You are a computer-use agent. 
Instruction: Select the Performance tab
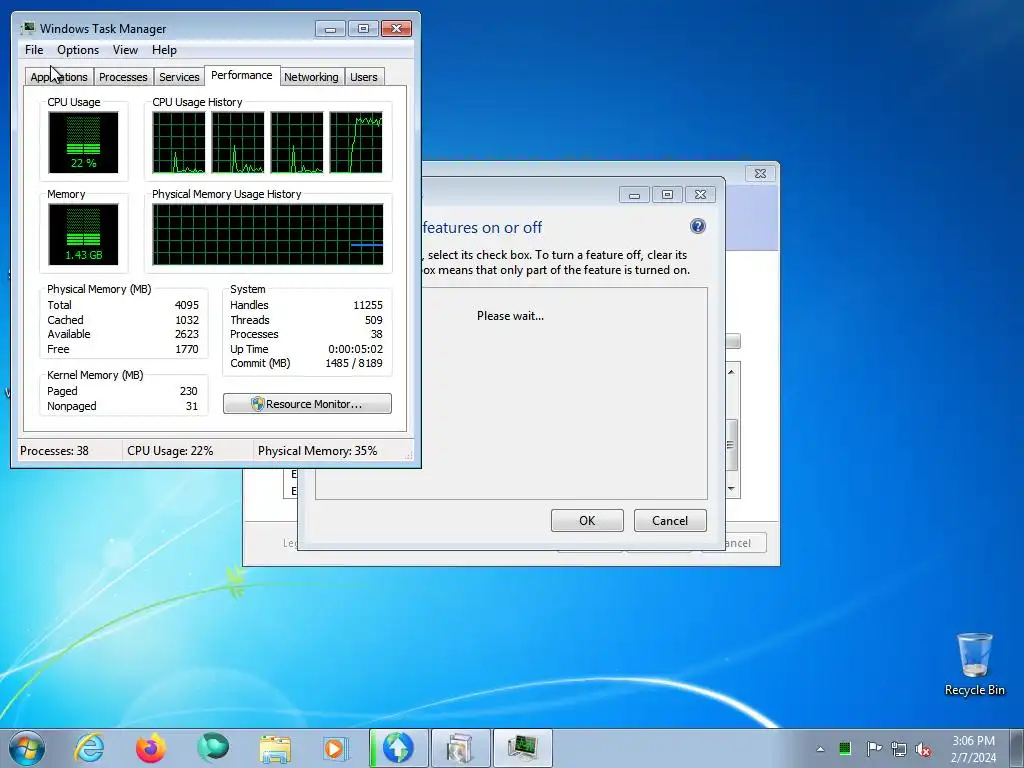(242, 75)
